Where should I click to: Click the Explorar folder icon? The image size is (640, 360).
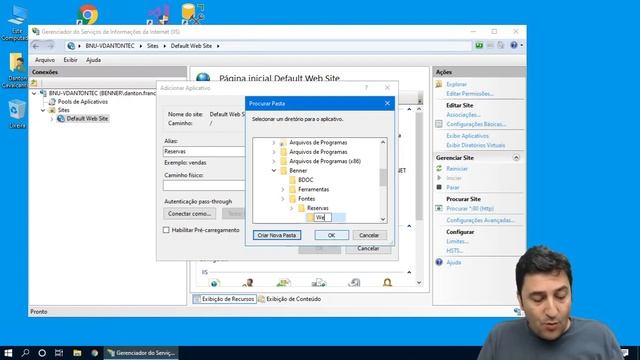tap(439, 84)
